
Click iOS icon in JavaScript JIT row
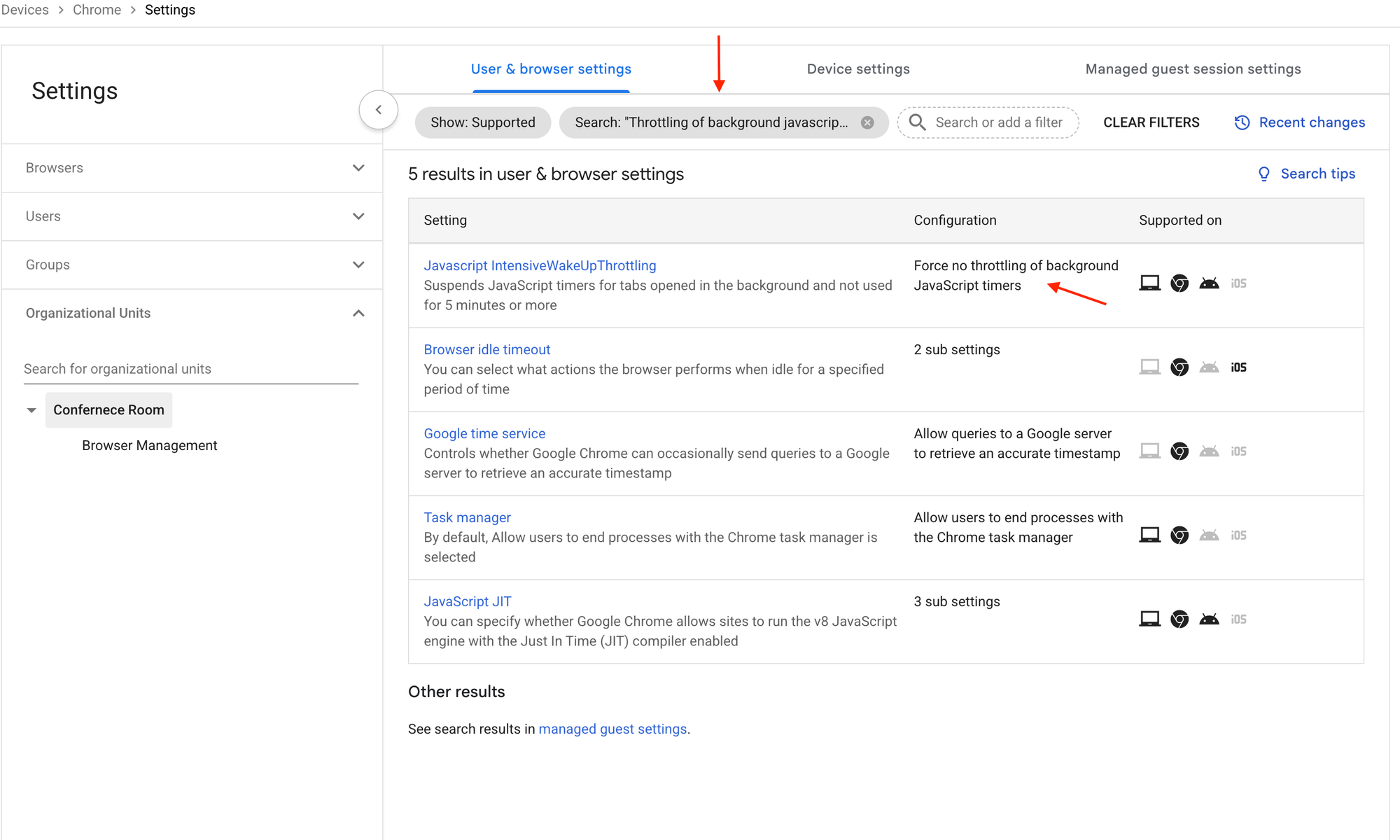pos(1239,619)
